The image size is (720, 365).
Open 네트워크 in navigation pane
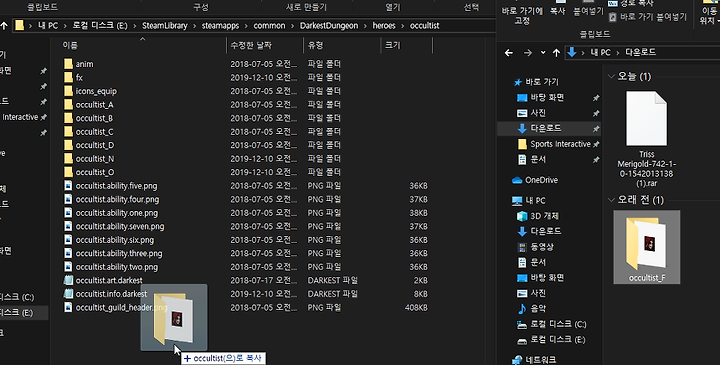coord(534,359)
